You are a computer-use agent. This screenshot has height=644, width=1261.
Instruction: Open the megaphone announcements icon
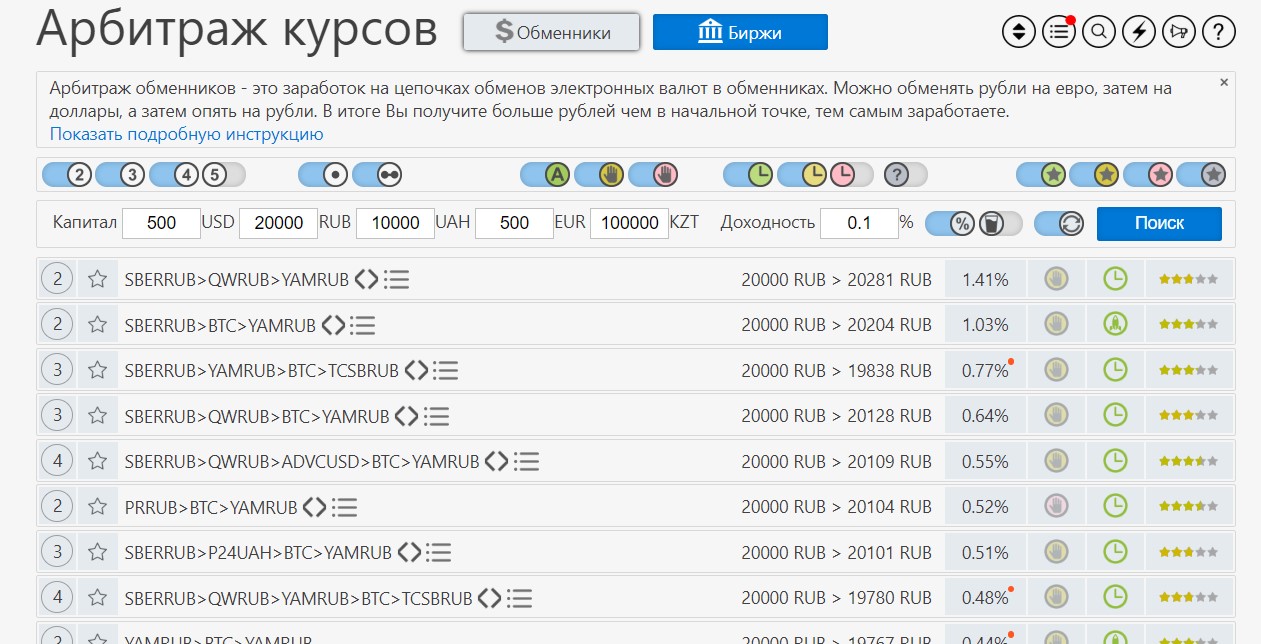point(1178,32)
